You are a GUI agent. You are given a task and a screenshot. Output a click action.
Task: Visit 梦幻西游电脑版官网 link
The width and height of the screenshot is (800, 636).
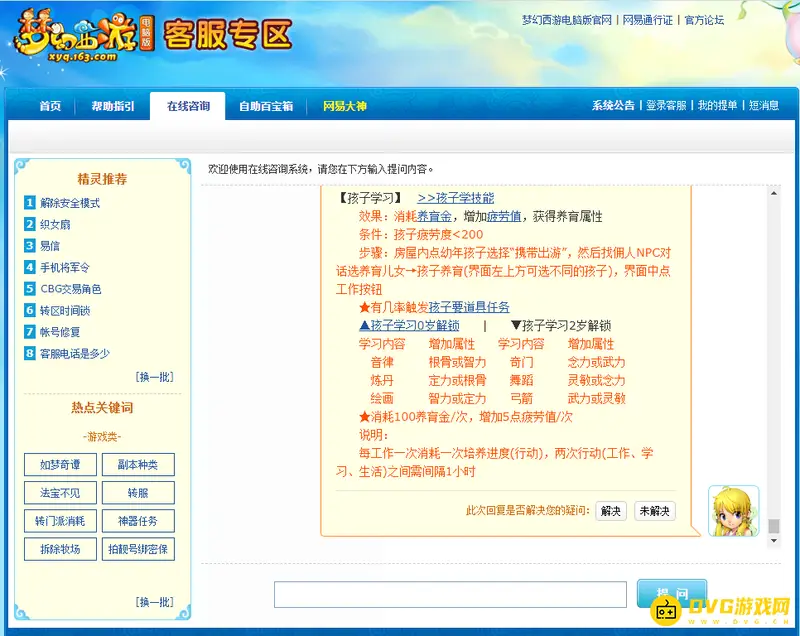point(566,20)
